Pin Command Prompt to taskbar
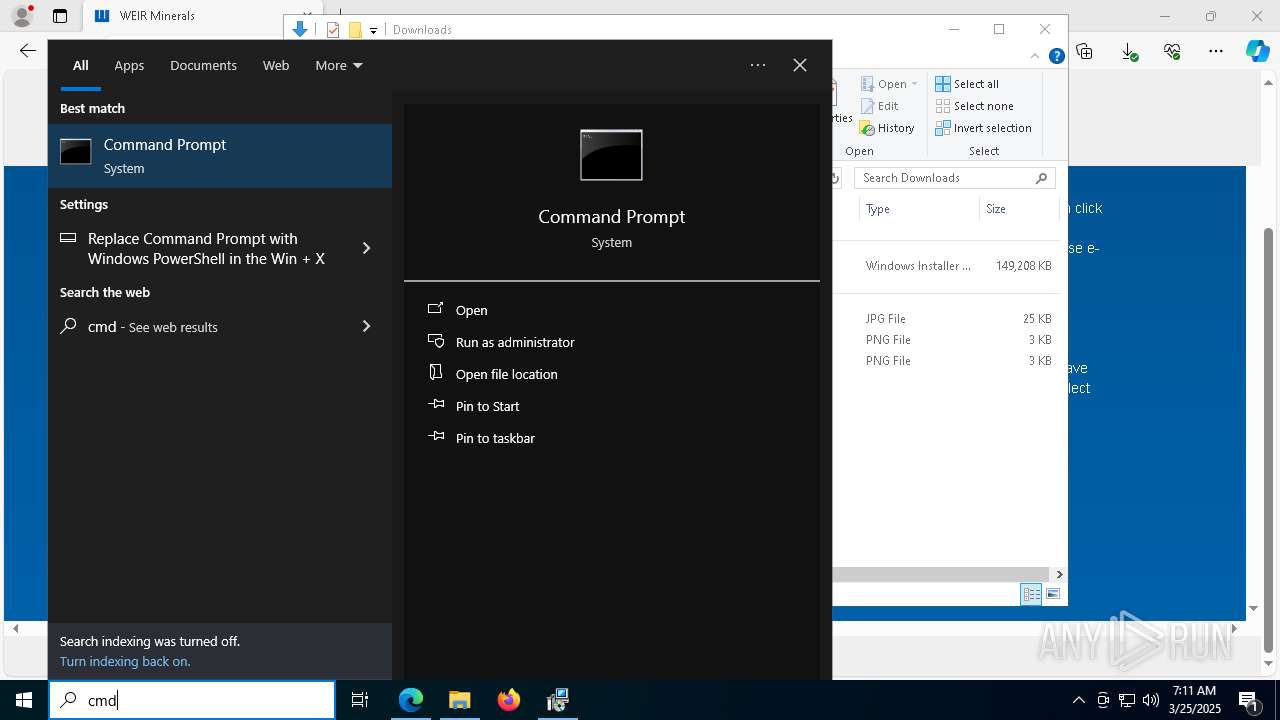Screen dimensions: 1280x720 (x=495, y=438)
